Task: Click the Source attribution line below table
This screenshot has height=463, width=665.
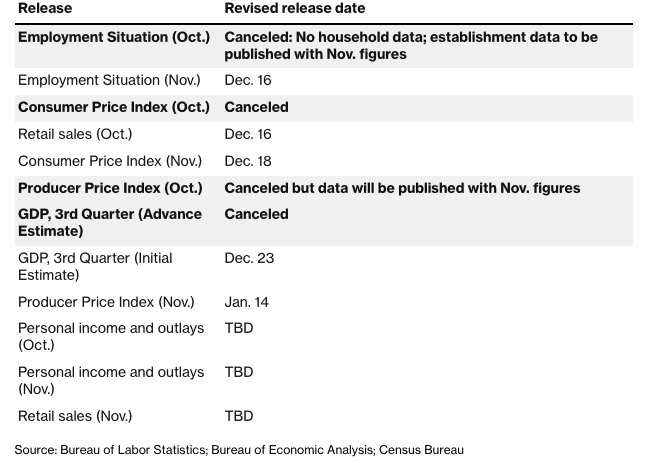Action: pyautogui.click(x=239, y=450)
